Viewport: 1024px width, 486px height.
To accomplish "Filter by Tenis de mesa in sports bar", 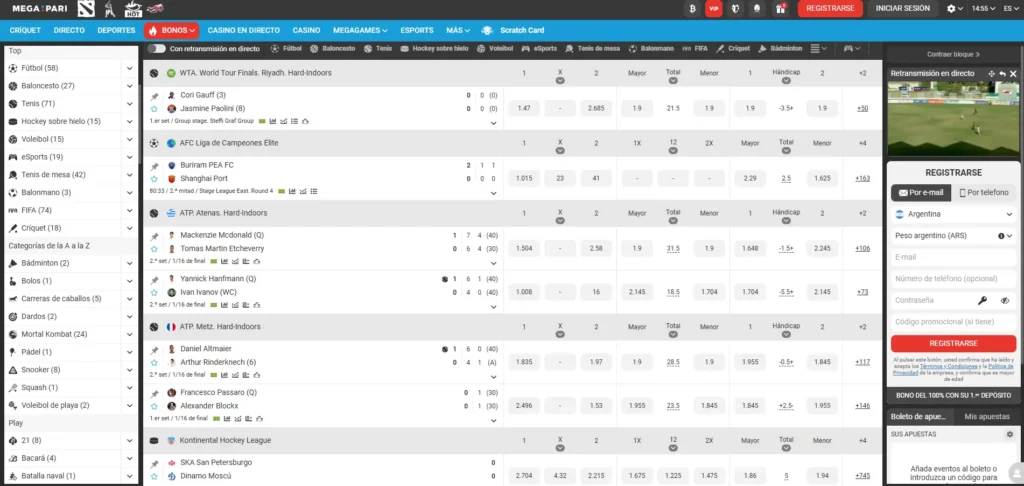I will [593, 49].
